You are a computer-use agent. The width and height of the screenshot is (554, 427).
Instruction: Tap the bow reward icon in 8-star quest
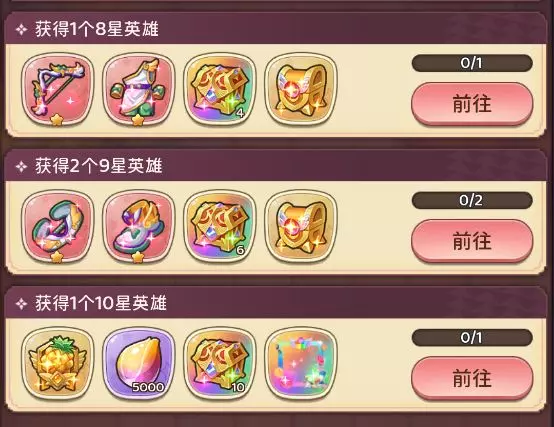click(x=58, y=89)
